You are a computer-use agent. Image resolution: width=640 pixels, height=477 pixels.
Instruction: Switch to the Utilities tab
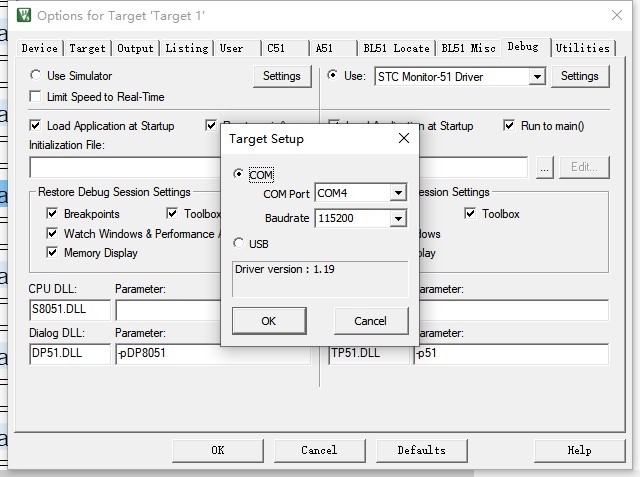[583, 49]
